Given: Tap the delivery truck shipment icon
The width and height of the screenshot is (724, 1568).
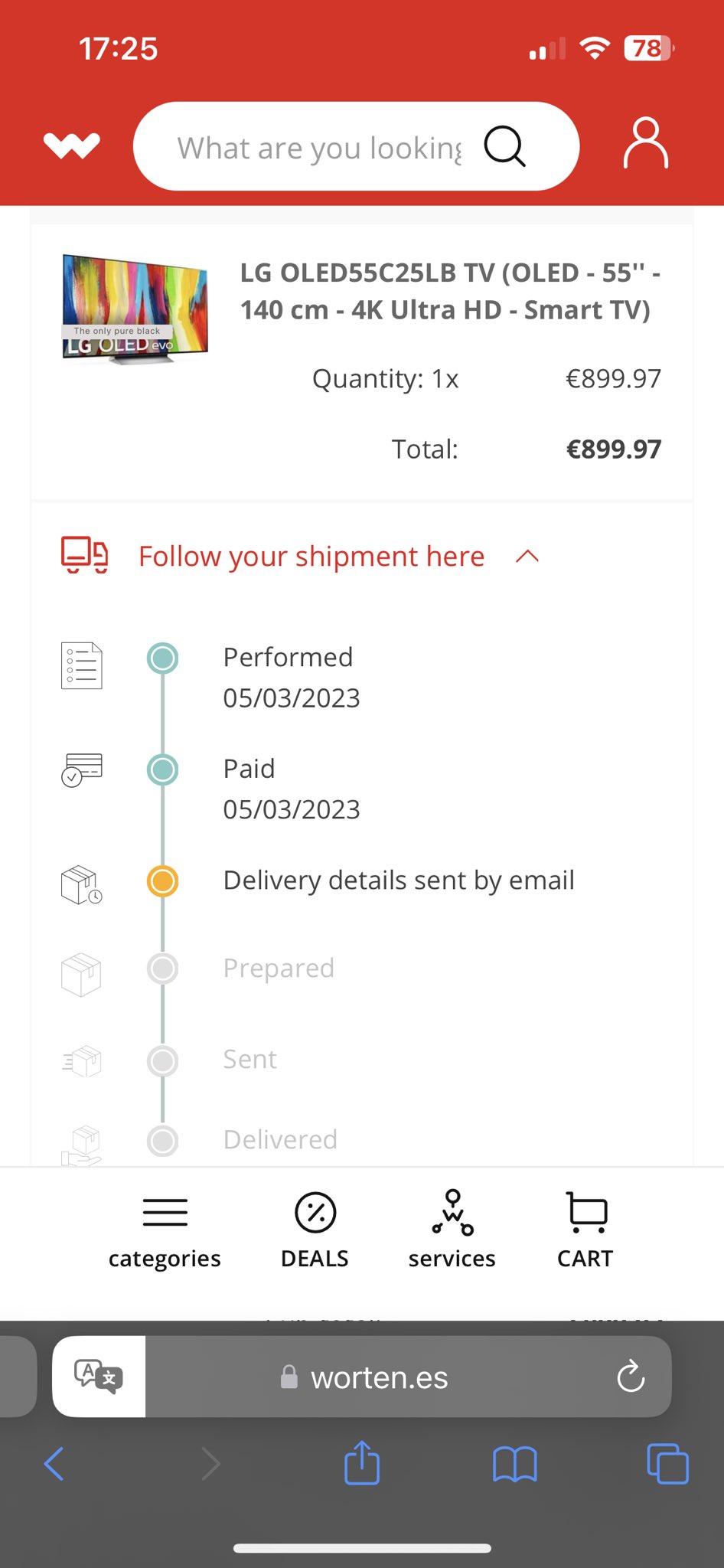Looking at the screenshot, I should (x=84, y=555).
